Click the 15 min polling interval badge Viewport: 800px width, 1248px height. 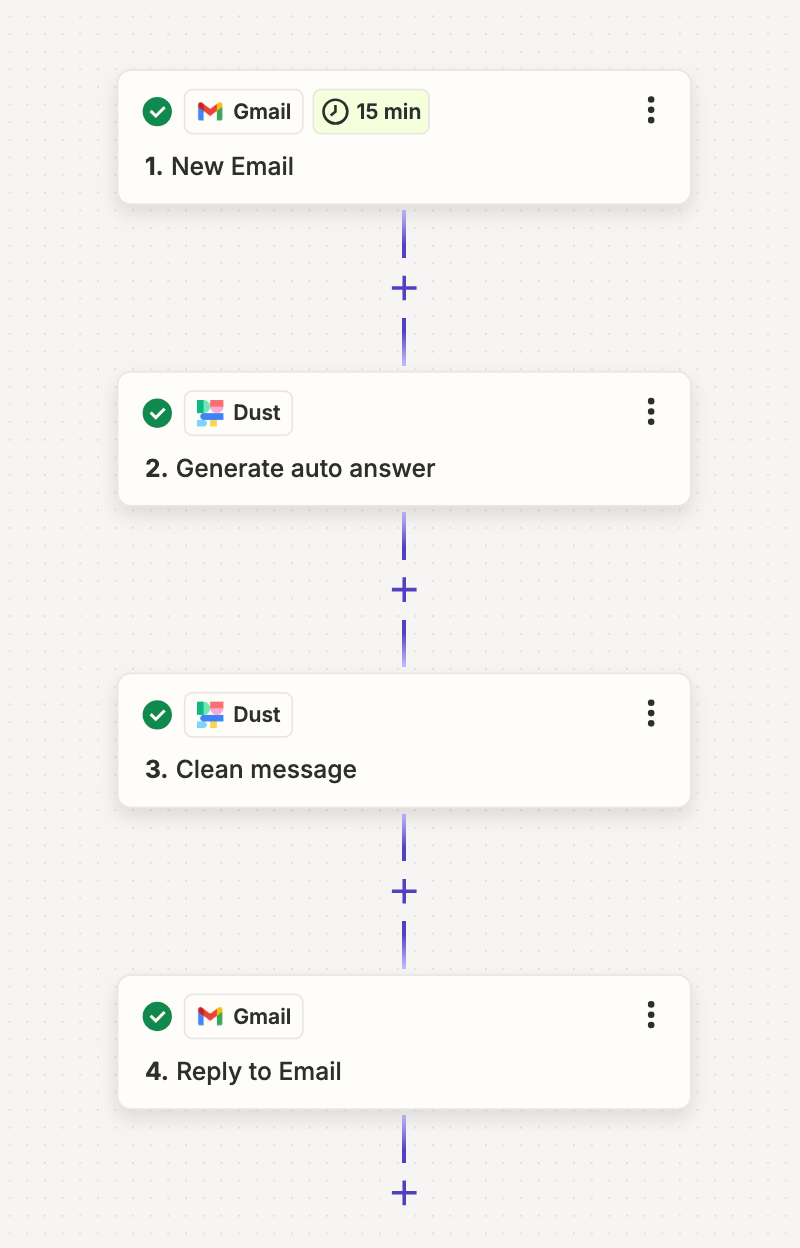[x=371, y=112]
